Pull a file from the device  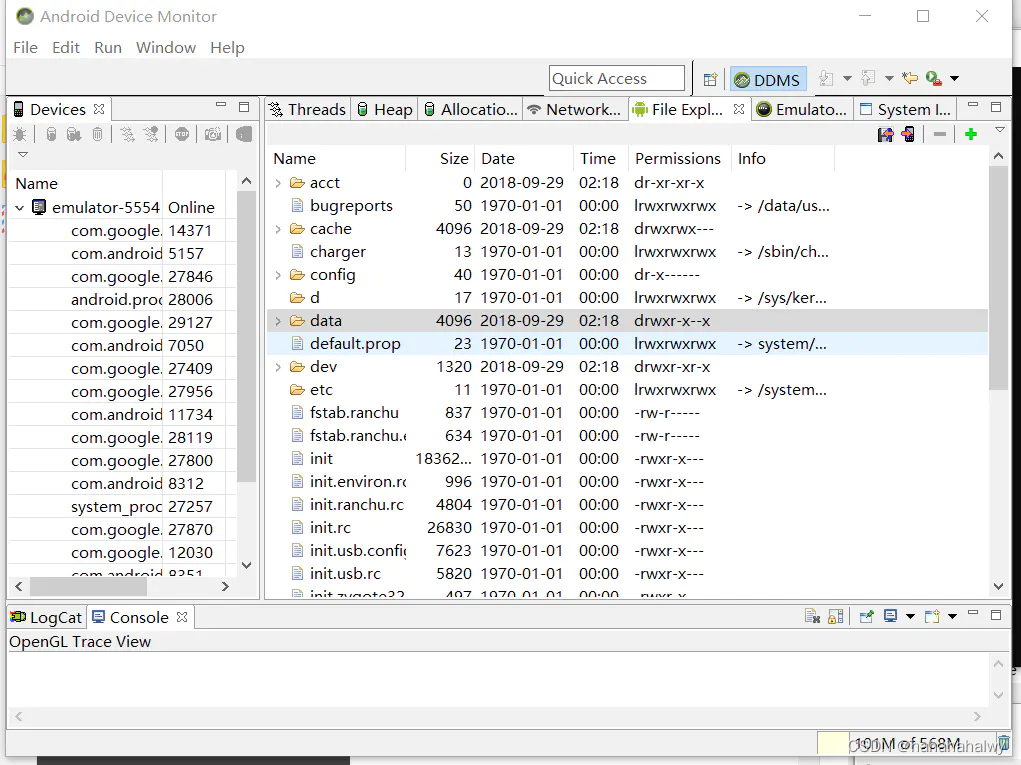tap(885, 133)
